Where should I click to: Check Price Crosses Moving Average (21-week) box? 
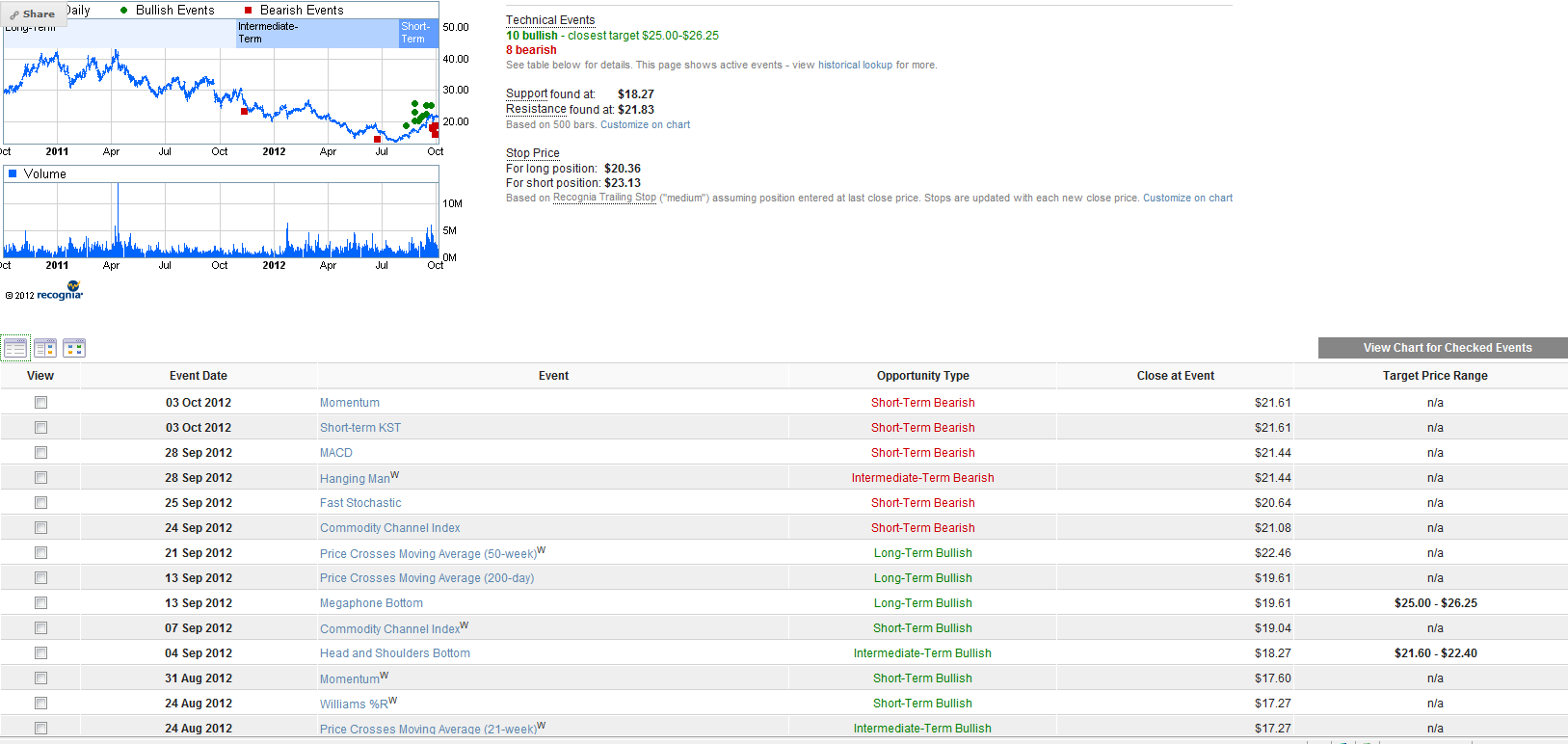[x=40, y=728]
